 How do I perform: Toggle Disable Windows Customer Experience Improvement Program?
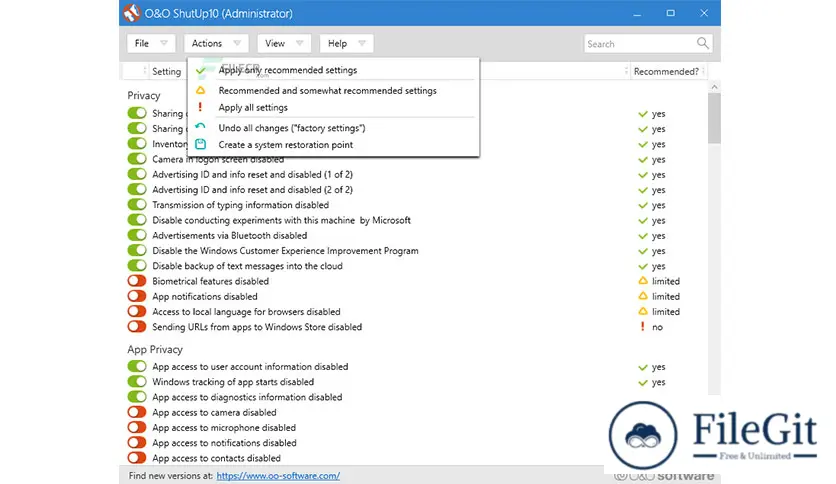pyautogui.click(x=137, y=250)
